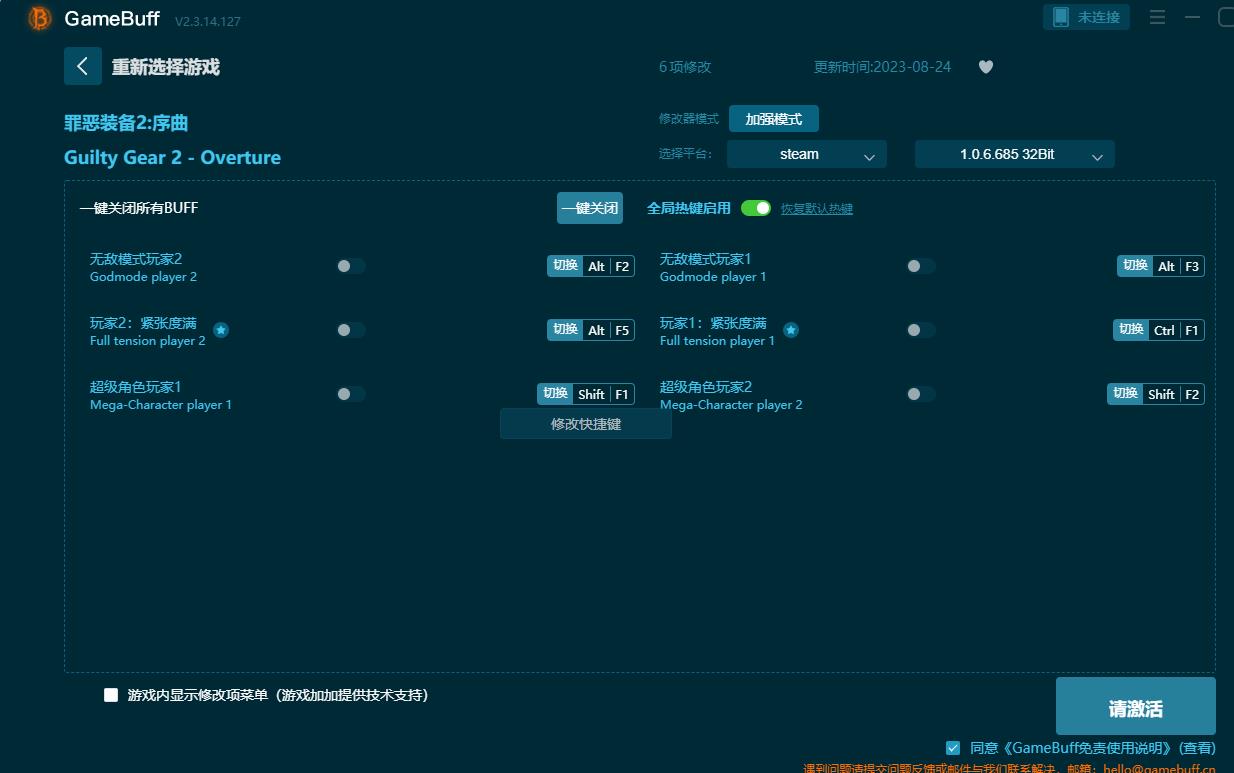Click the 修改快捷键 popup button

pos(586,424)
